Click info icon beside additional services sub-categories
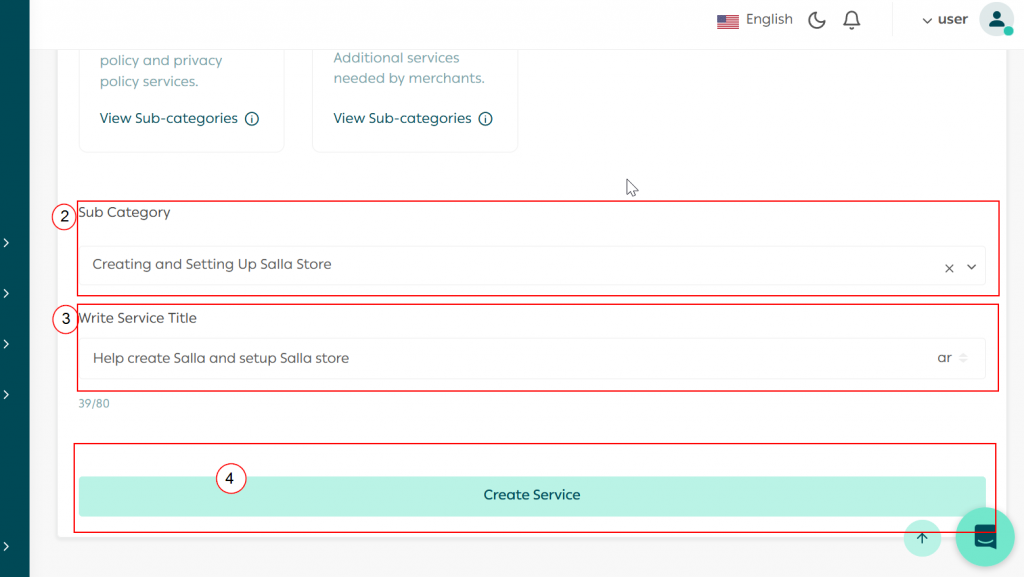Image resolution: width=1024 pixels, height=577 pixels. (486, 119)
